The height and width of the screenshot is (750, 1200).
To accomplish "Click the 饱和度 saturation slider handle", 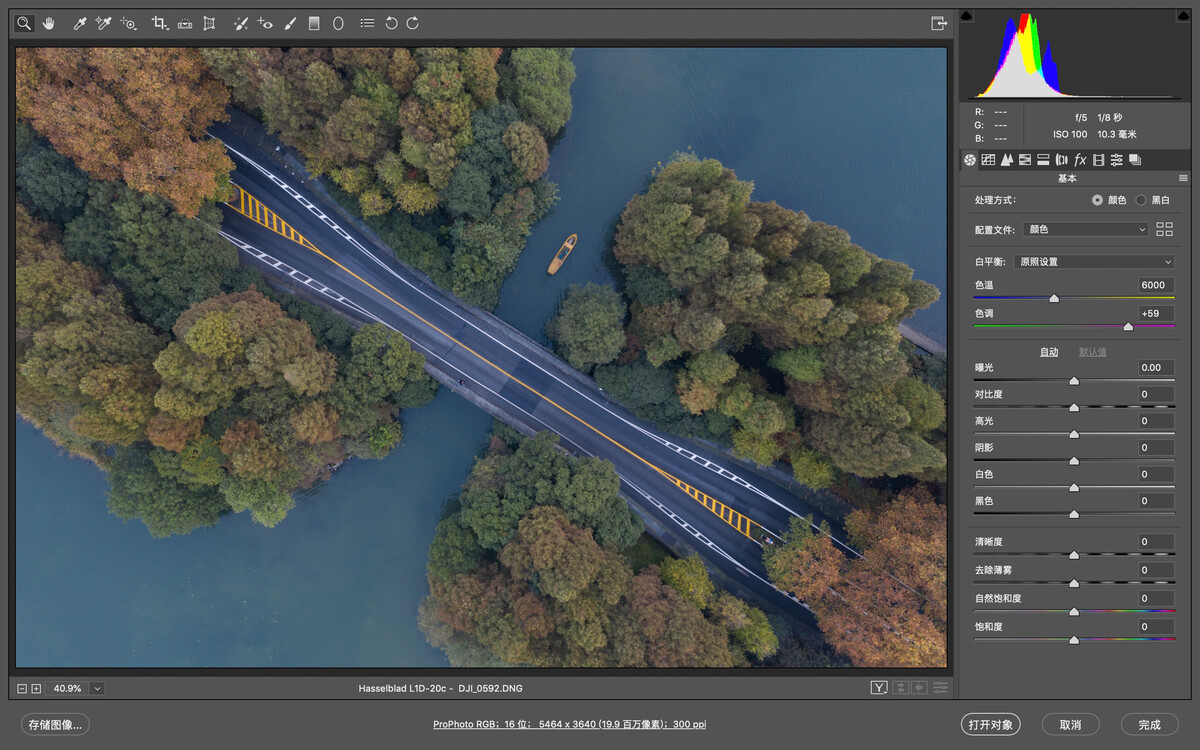I will pyautogui.click(x=1074, y=639).
